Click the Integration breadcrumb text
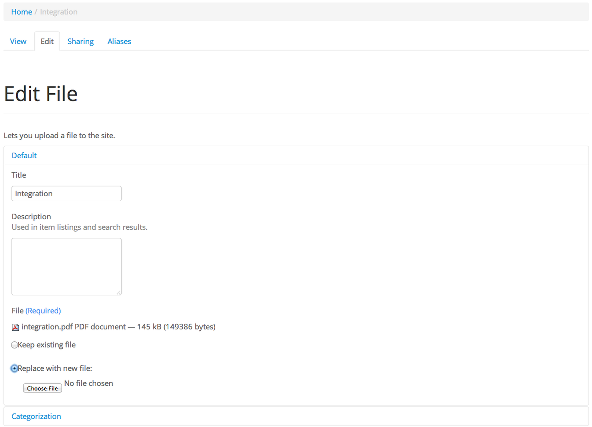Screen dimensions: 592x427 pos(59,12)
